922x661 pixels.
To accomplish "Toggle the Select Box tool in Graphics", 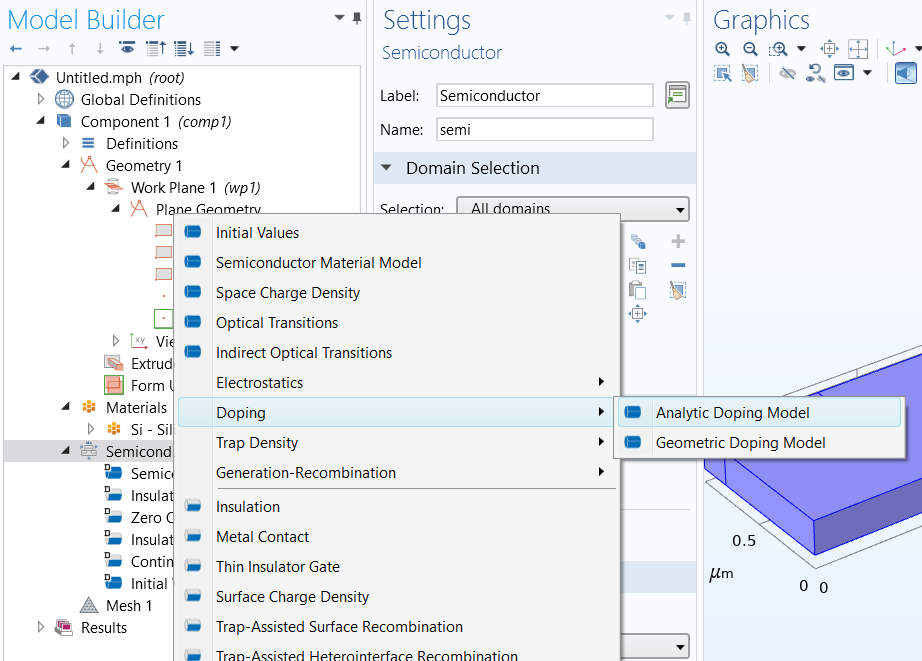I will click(x=723, y=73).
